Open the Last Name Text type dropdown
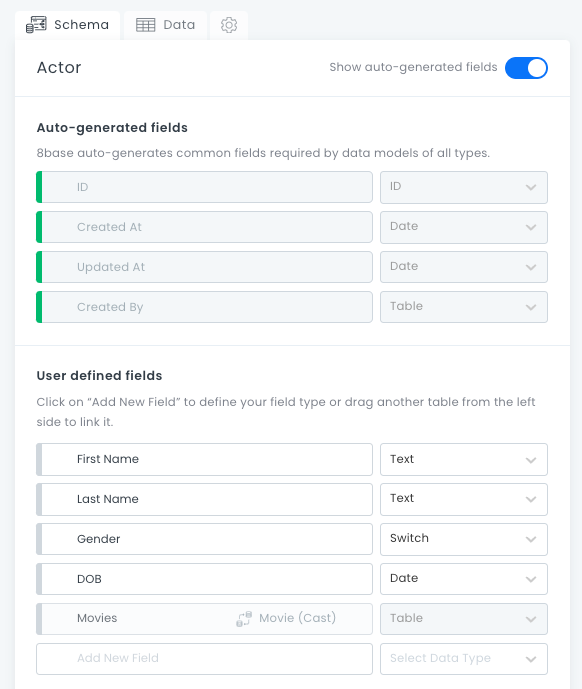The image size is (582, 689). click(x=464, y=499)
